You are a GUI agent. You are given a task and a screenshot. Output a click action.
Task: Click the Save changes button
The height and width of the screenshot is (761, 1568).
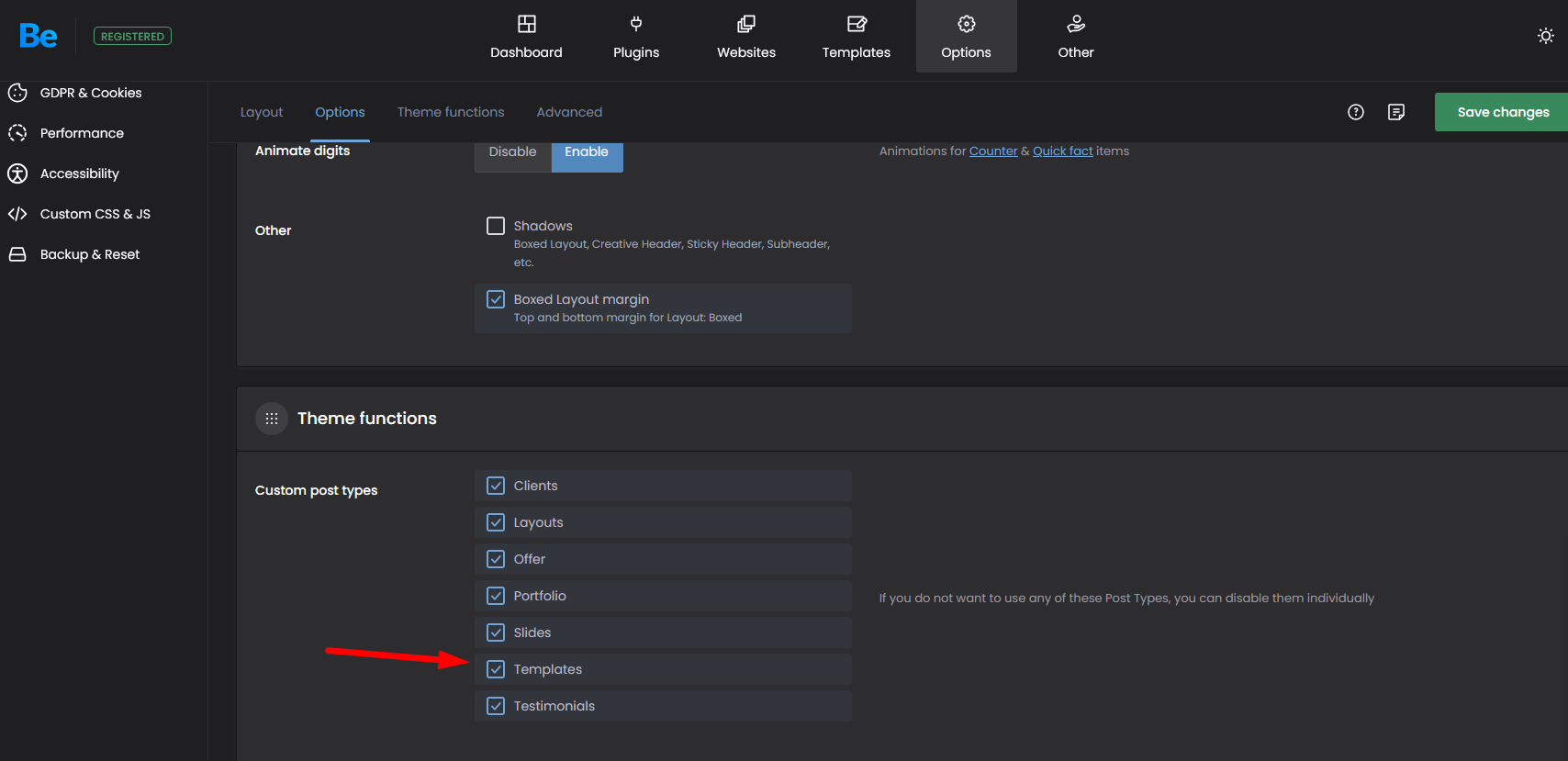(1503, 112)
